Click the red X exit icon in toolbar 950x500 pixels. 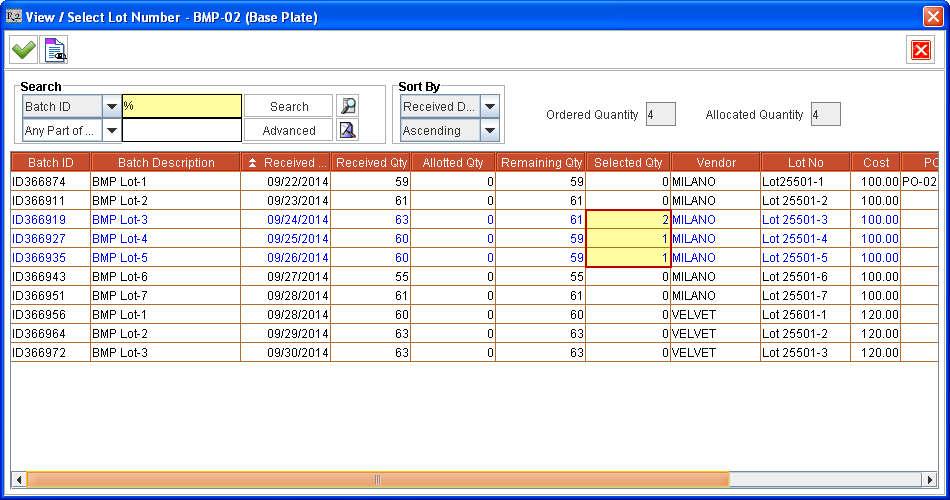point(920,49)
